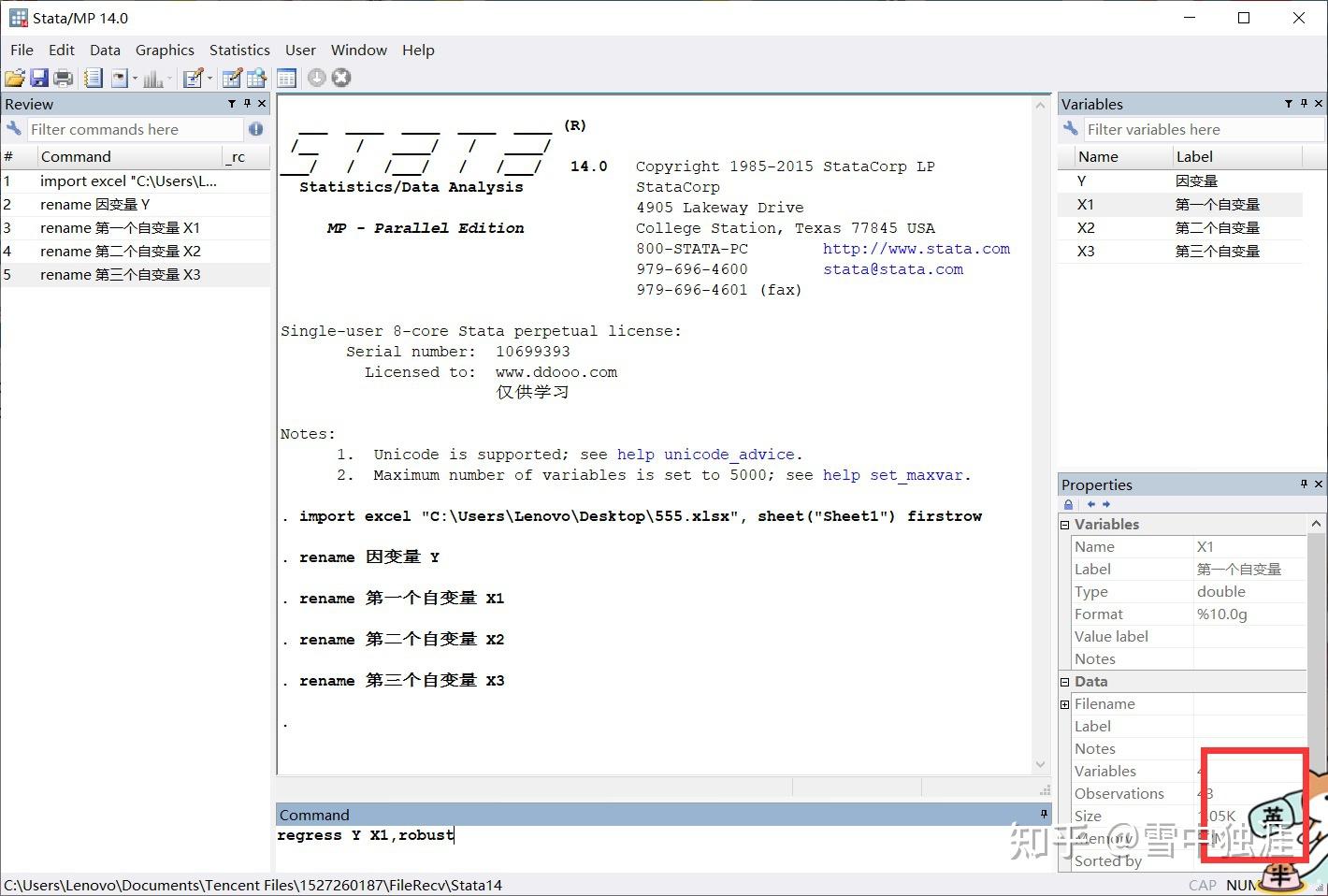Open the Help menu
This screenshot has width=1328, height=896.
click(x=418, y=50)
